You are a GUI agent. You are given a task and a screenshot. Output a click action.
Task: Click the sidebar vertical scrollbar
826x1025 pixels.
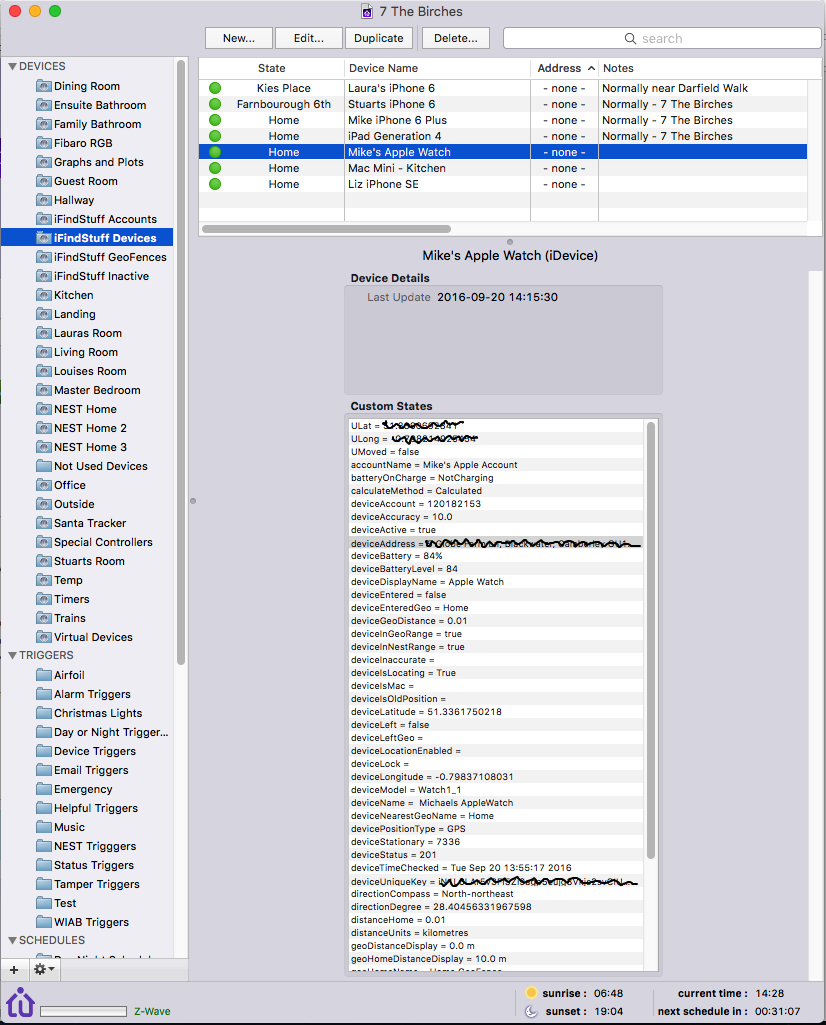[x=181, y=363]
